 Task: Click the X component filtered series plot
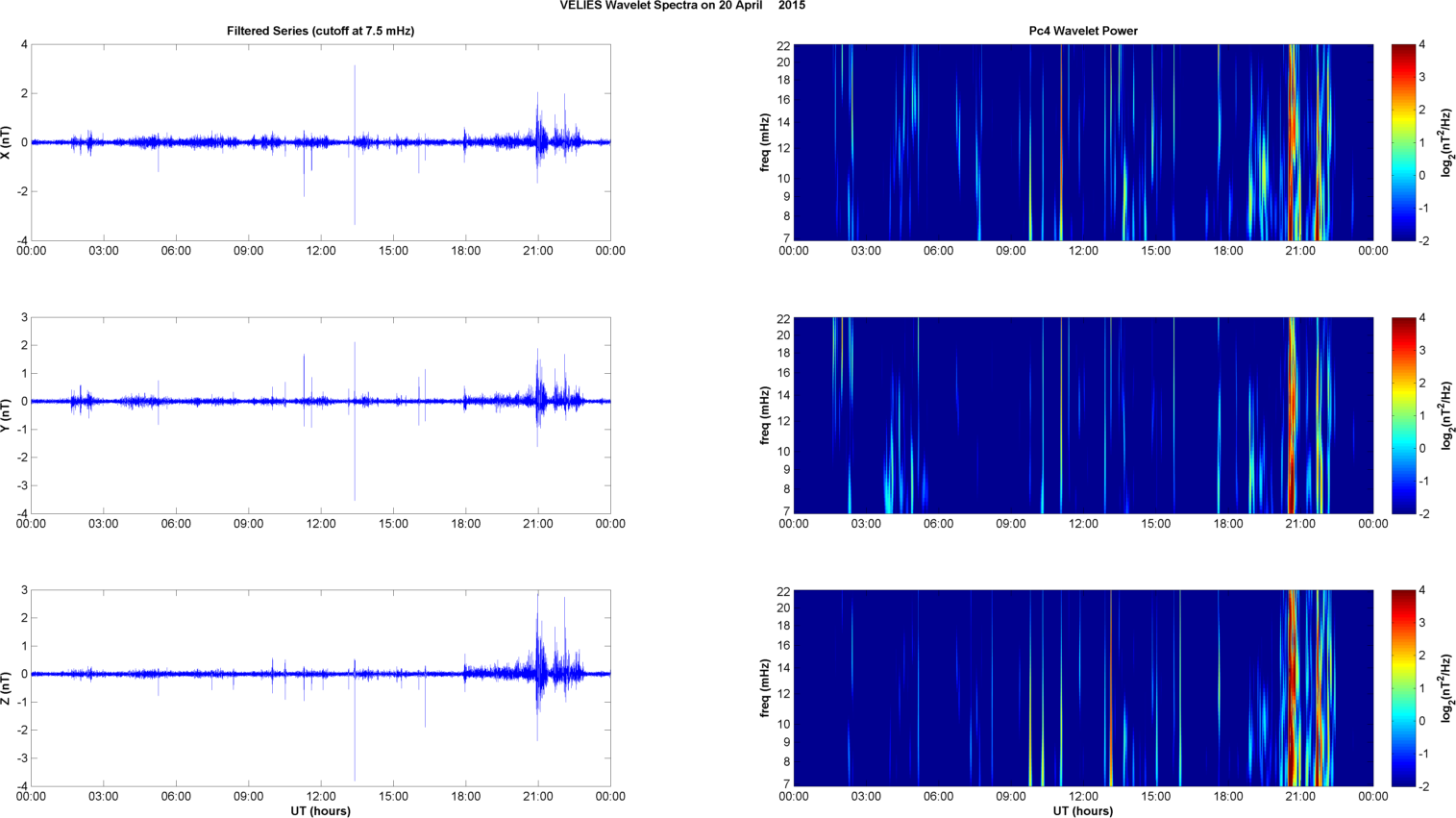pos(321,142)
